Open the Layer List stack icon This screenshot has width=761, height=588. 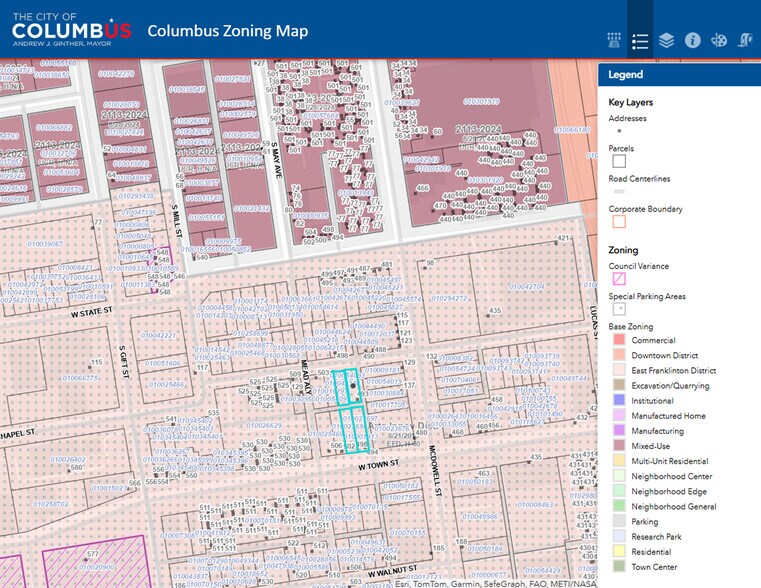click(666, 41)
